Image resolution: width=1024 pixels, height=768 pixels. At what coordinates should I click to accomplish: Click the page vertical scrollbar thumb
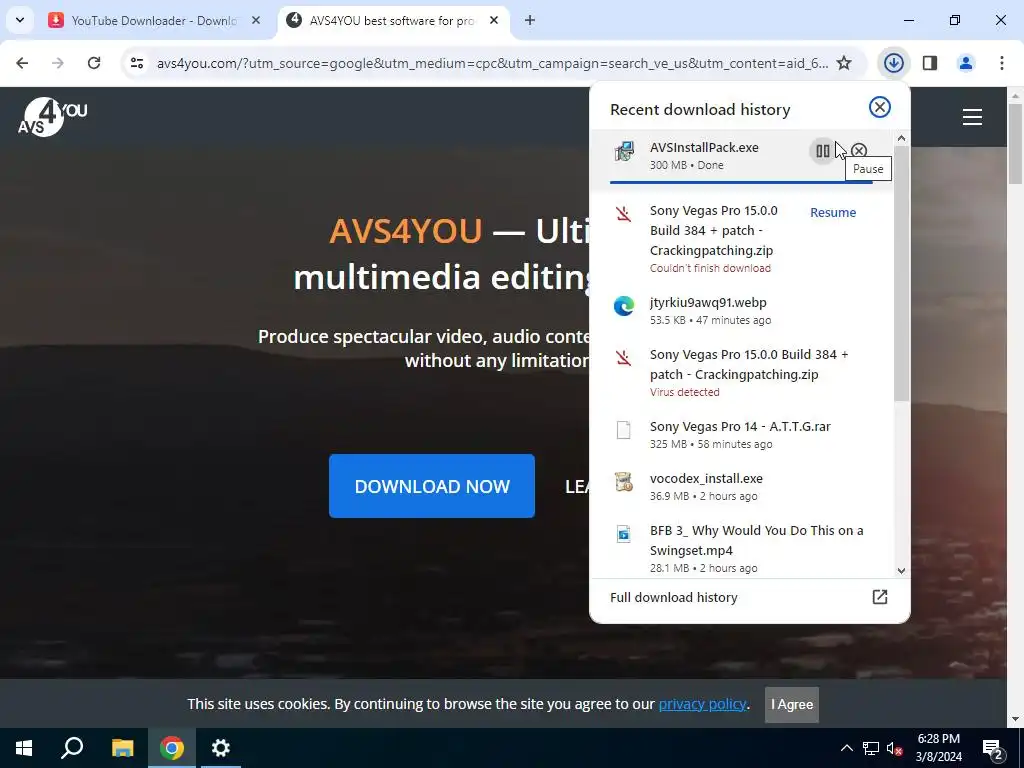(1016, 143)
